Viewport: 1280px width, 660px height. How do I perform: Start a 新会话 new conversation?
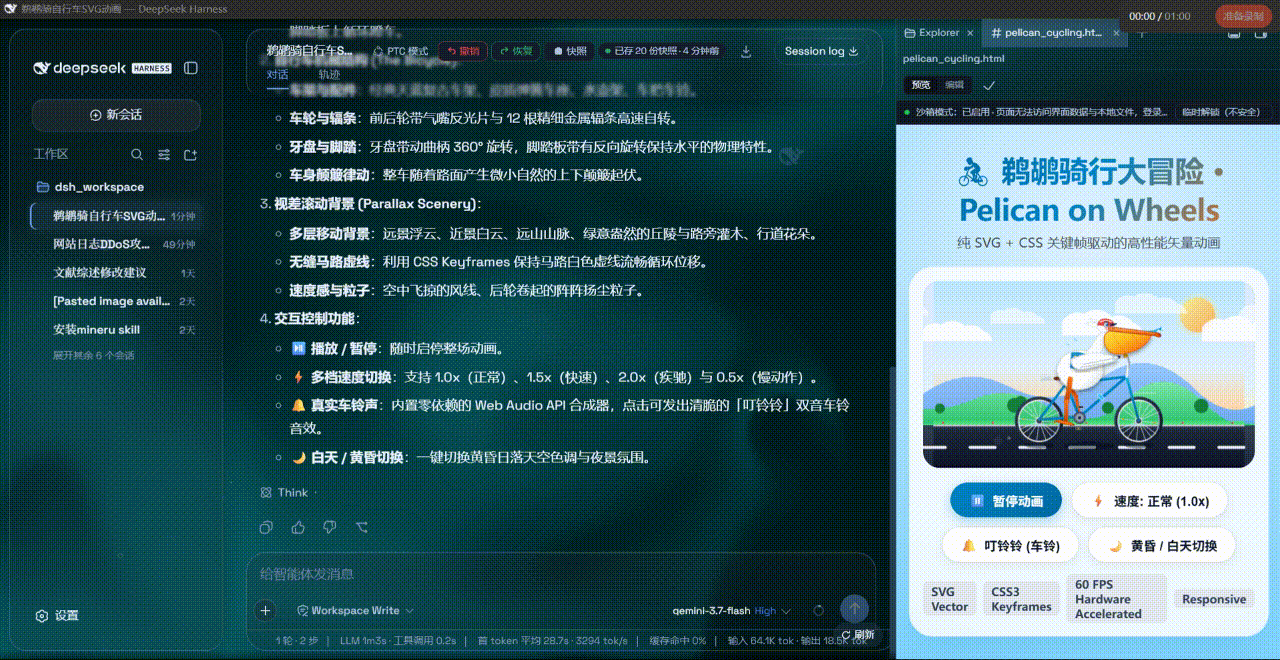116,115
